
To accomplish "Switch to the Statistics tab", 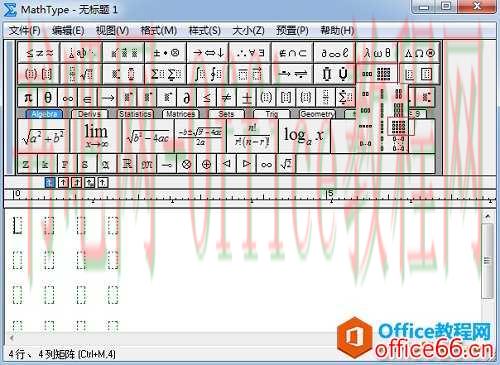I will [x=135, y=114].
